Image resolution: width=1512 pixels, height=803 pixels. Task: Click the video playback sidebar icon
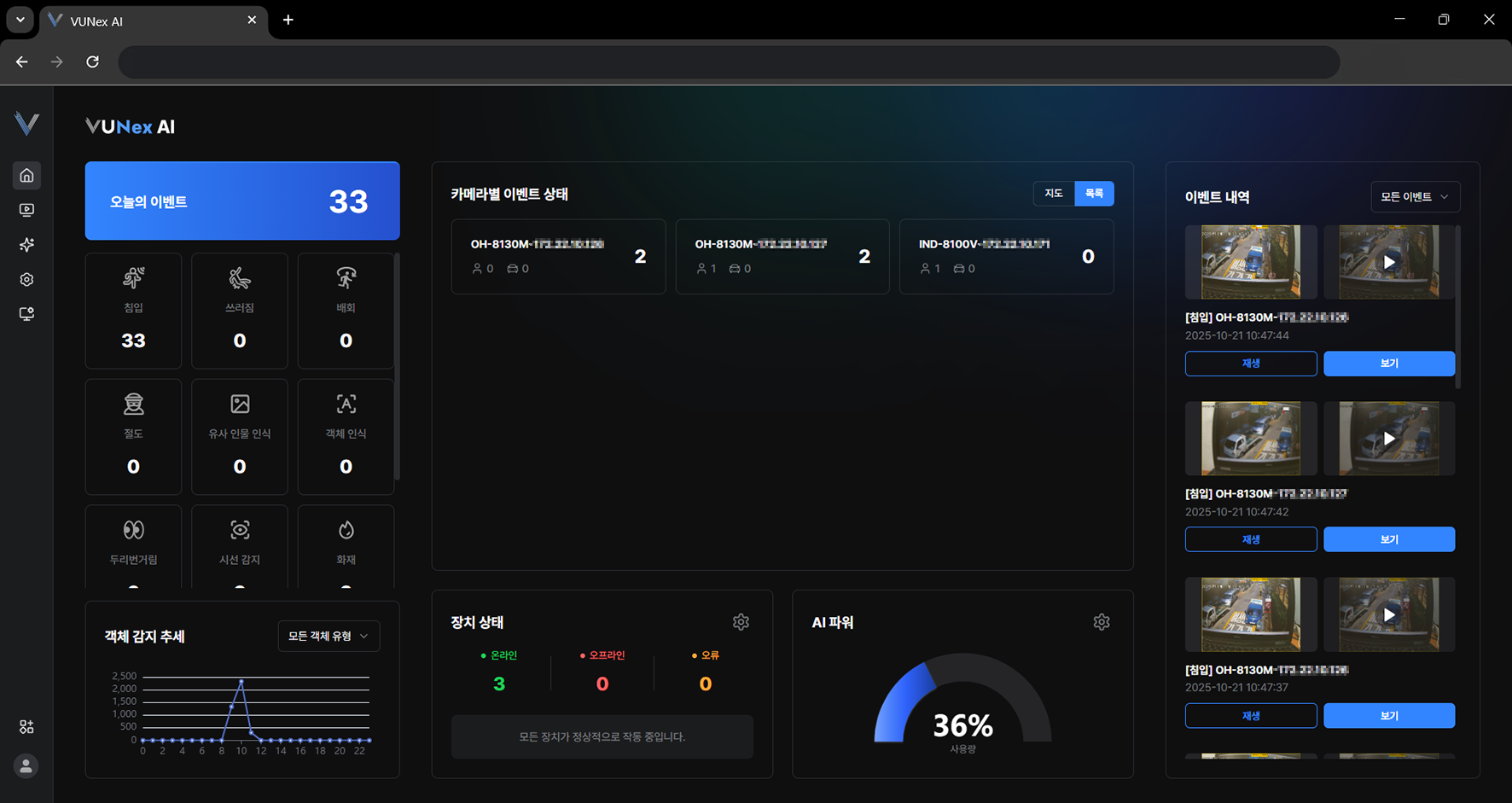(26, 210)
